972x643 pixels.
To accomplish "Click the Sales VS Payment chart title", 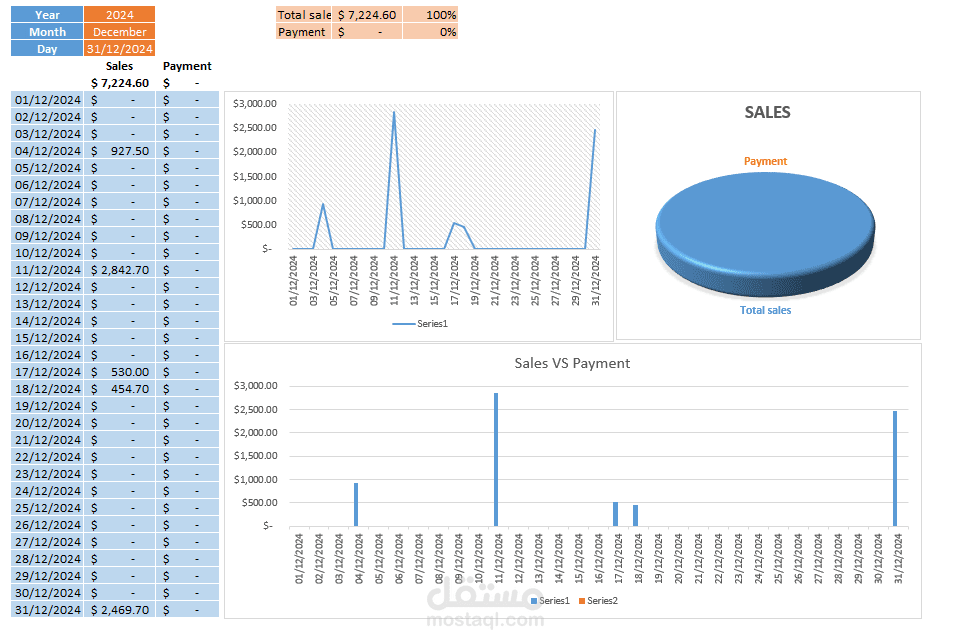I will click(x=573, y=364).
